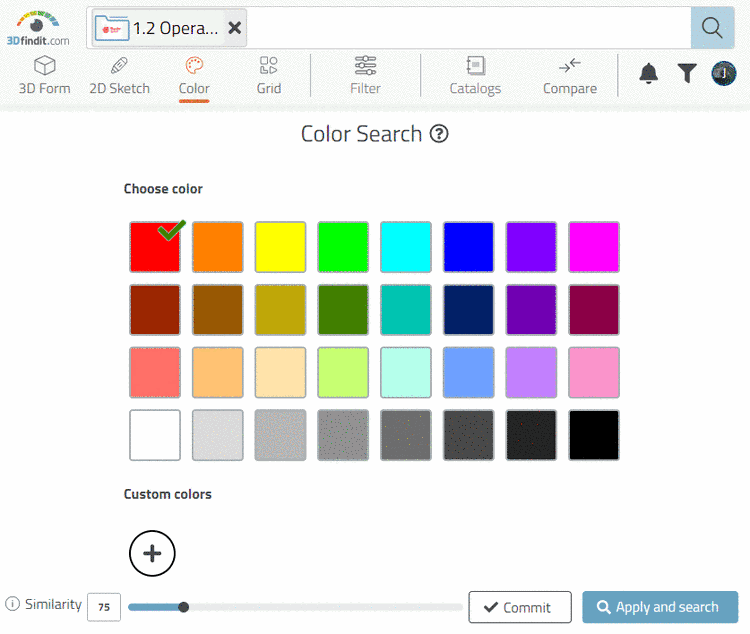The image size is (750, 634).
Task: Click the Similarity value input field
Action: pos(104,607)
